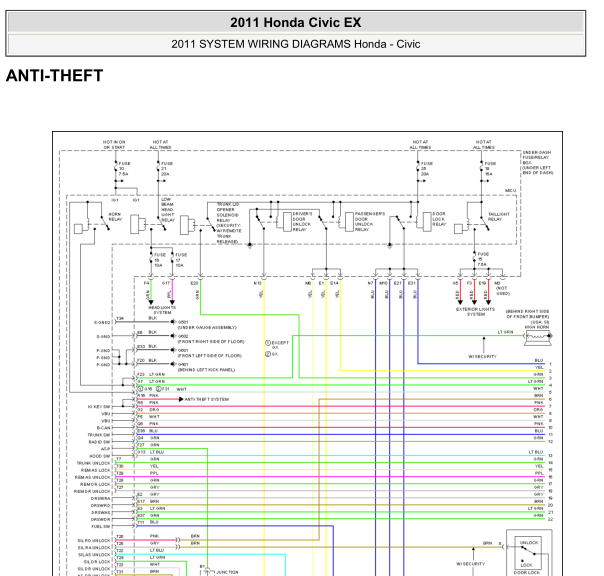Click the E17 BRN wire label
The width and height of the screenshot is (604, 576).
pyautogui.click(x=148, y=501)
